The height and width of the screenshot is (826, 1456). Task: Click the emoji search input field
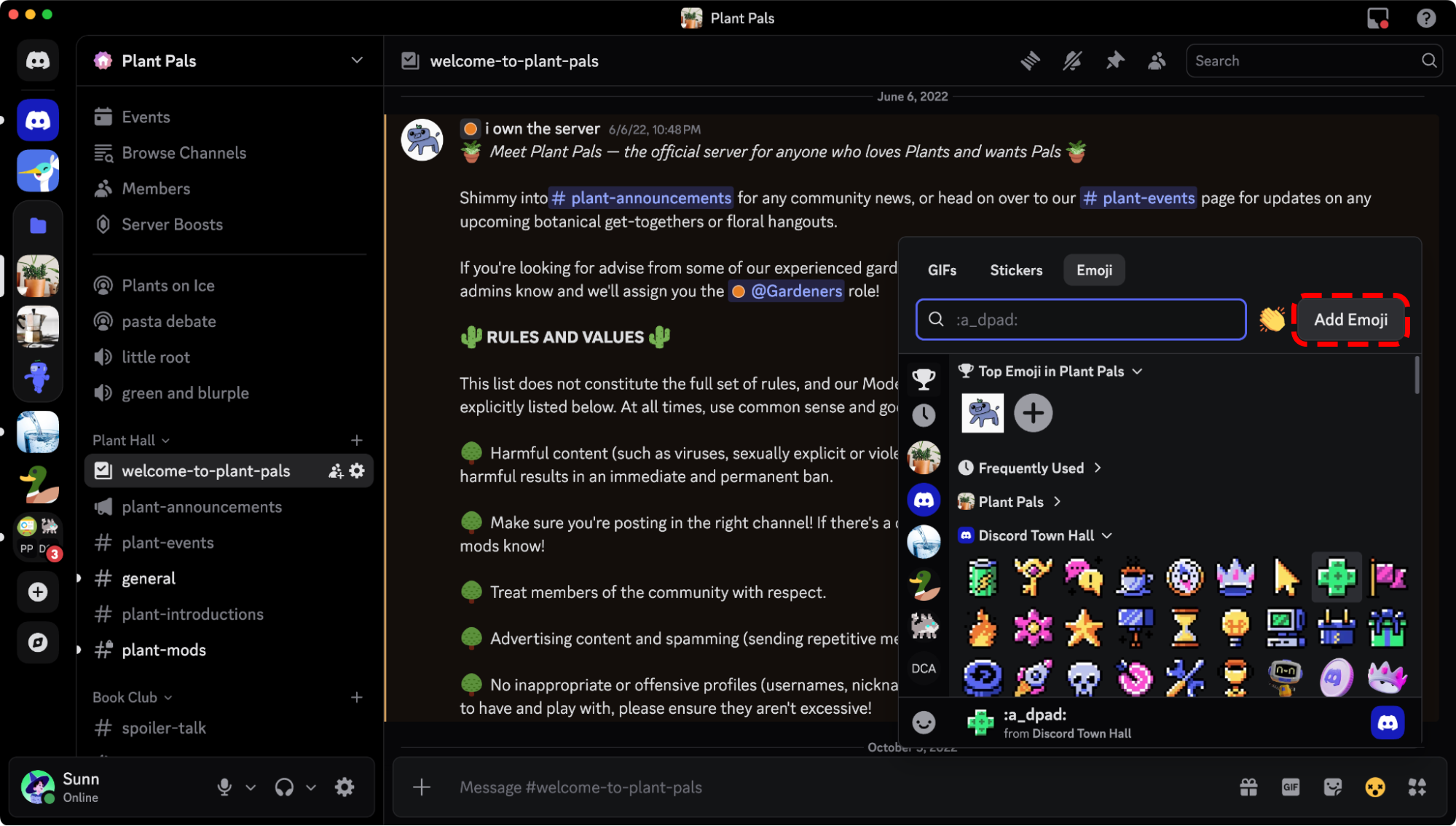(x=1080, y=319)
